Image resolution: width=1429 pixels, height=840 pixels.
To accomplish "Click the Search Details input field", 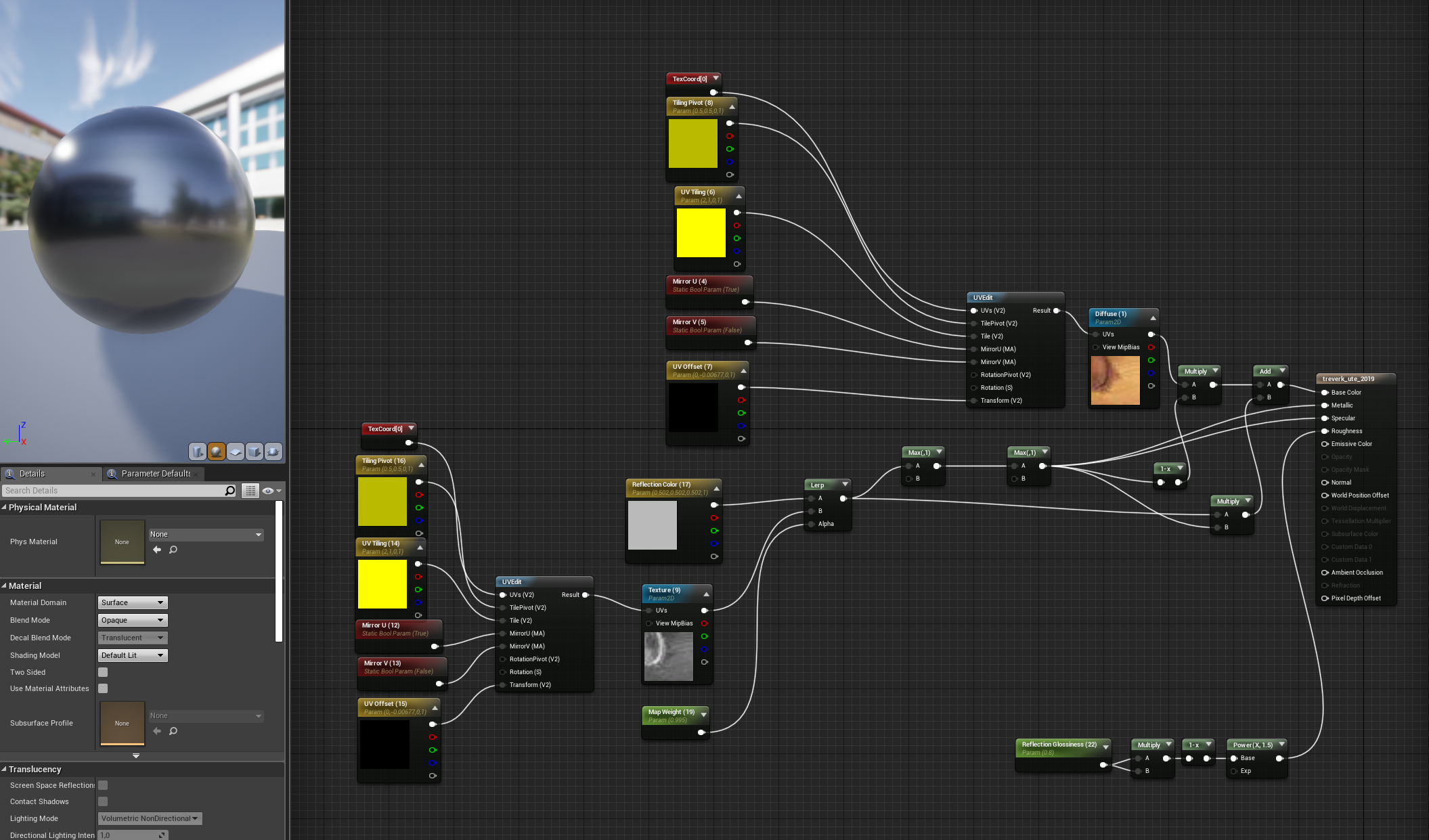I will pos(114,491).
